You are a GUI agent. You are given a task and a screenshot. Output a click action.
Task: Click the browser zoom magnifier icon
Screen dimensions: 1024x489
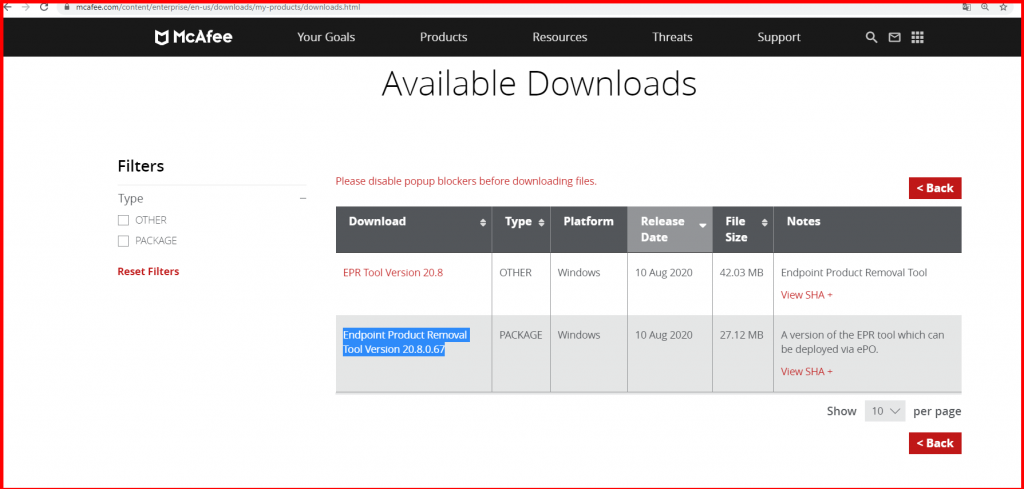point(985,7)
